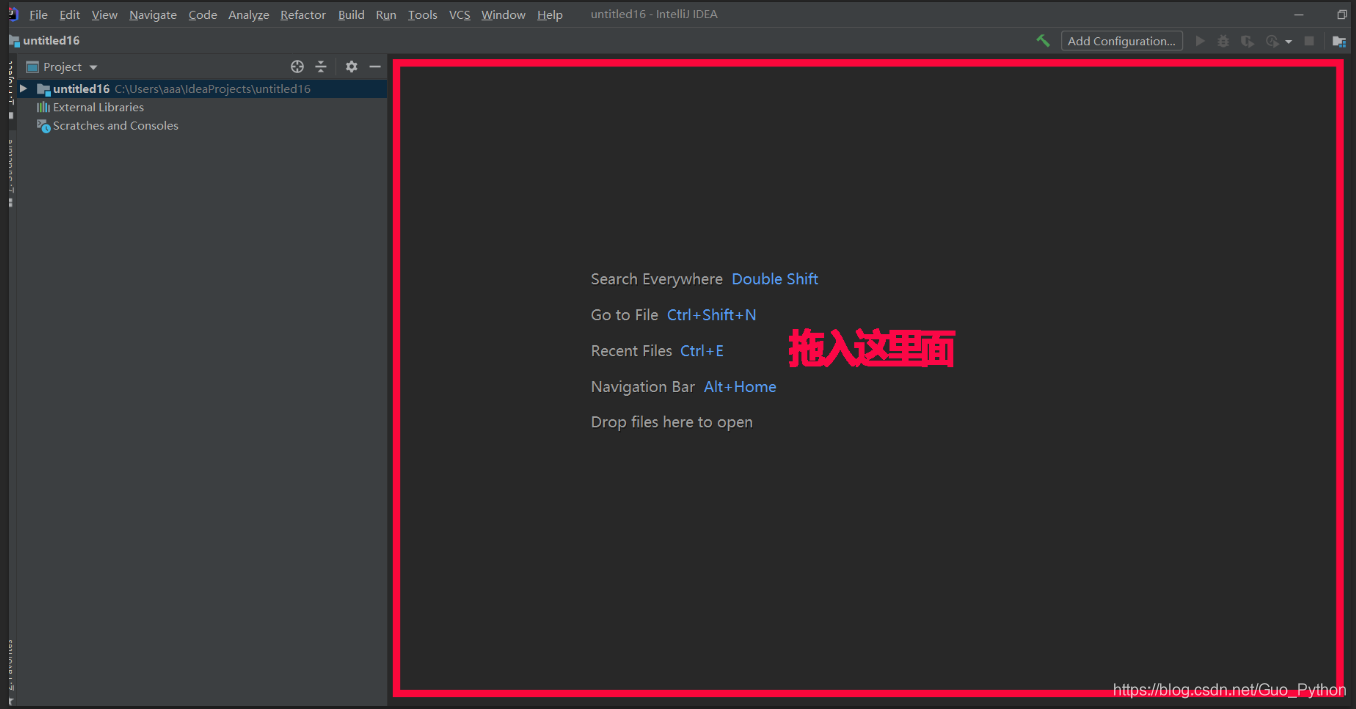Click the Collapse All icon in Project panel
This screenshot has height=709, width=1356.
coord(321,67)
